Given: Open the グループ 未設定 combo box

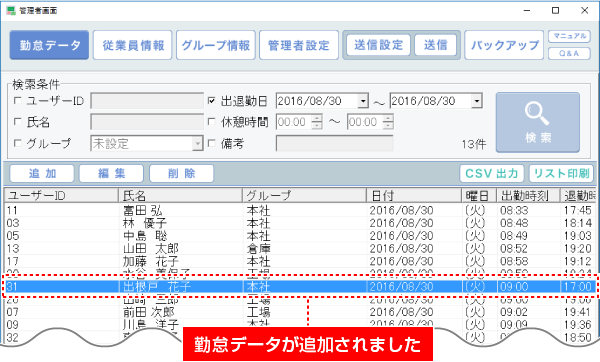Looking at the screenshot, I should (147, 143).
